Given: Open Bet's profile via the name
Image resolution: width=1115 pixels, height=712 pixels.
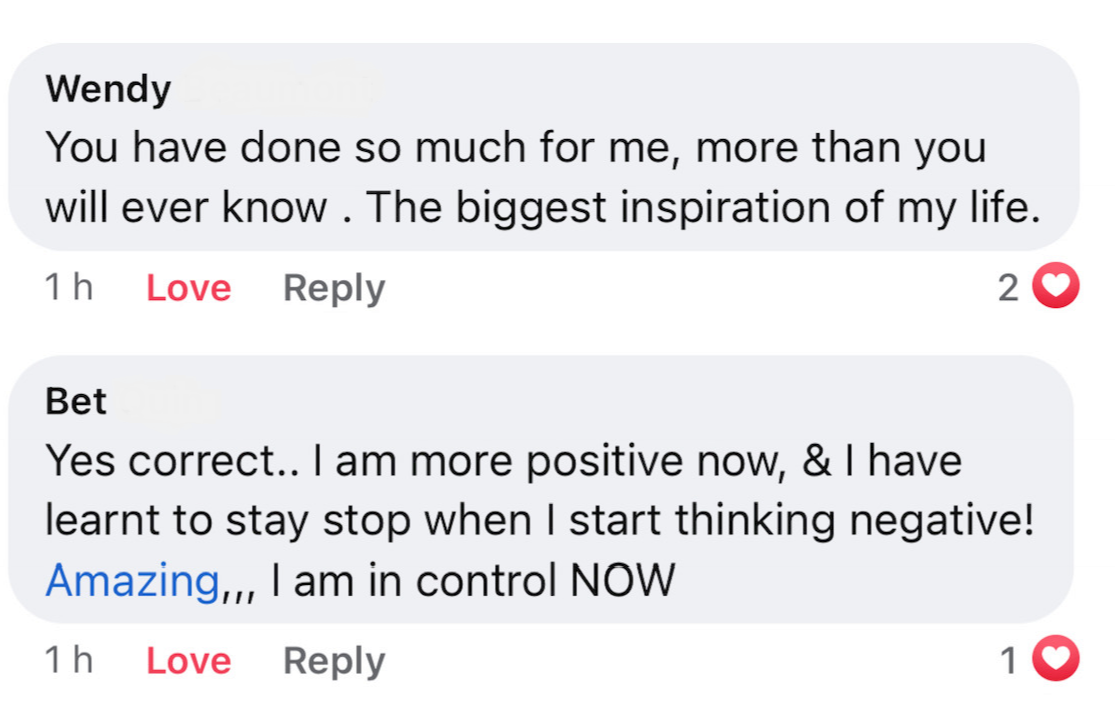Looking at the screenshot, I should pos(76,401).
